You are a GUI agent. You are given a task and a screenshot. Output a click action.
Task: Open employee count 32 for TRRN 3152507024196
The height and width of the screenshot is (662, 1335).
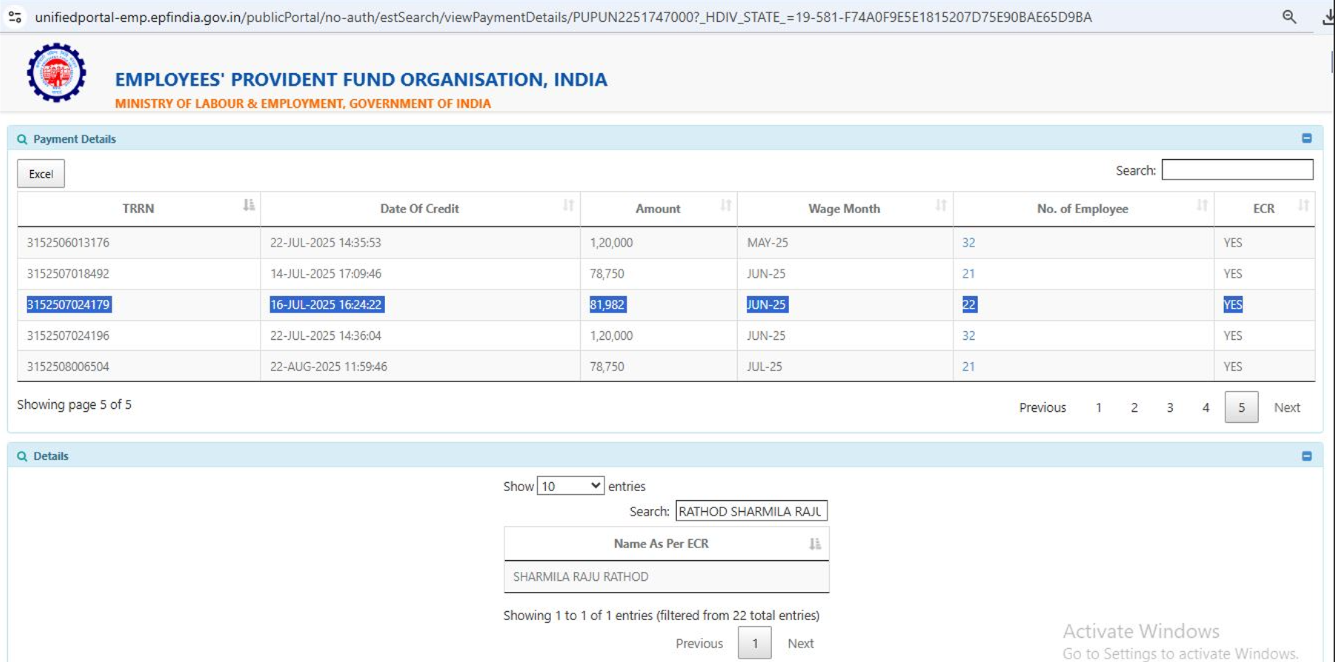coord(968,336)
